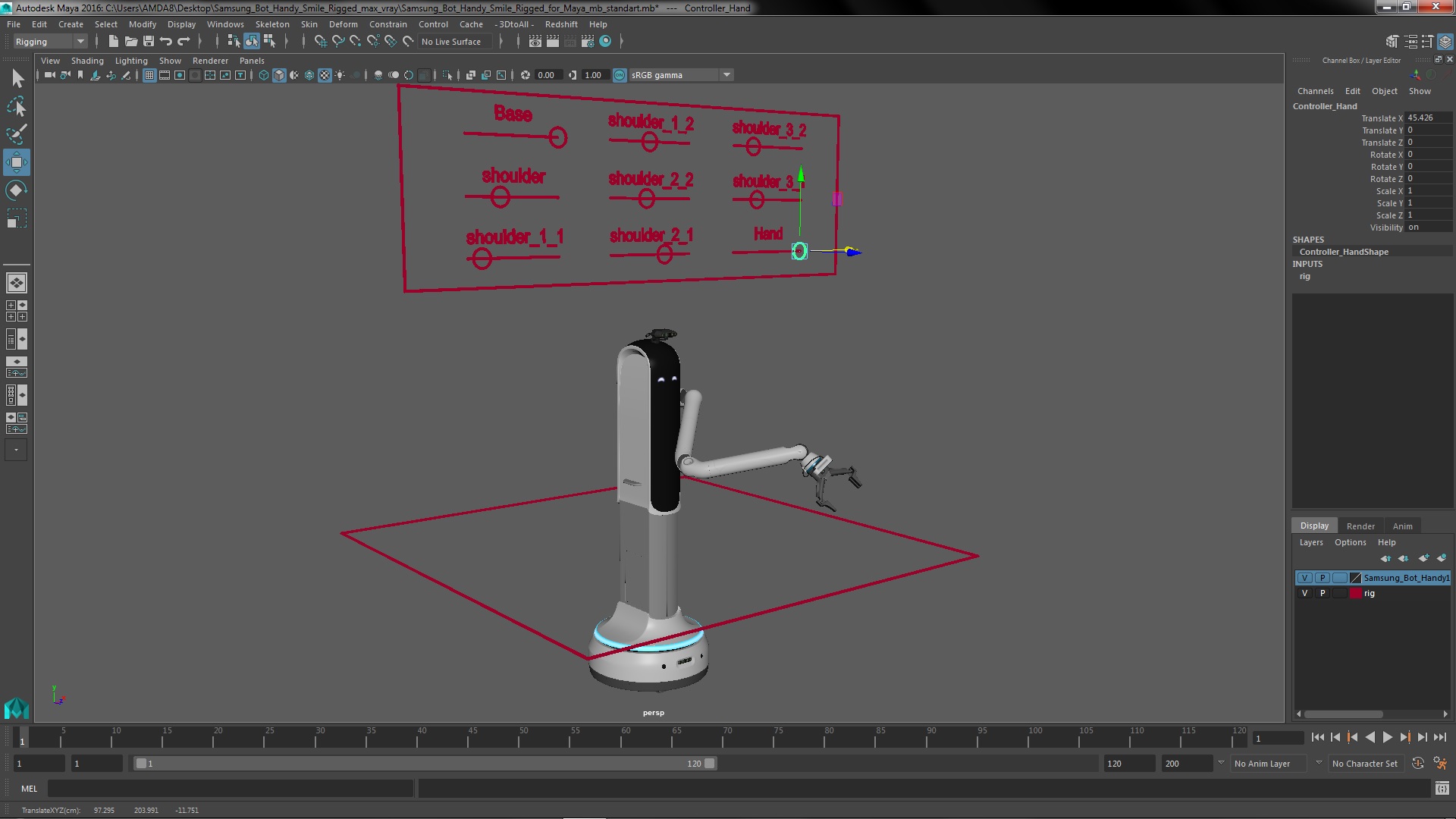The height and width of the screenshot is (819, 1456).
Task: Create a new scene file
Action: click(x=113, y=41)
